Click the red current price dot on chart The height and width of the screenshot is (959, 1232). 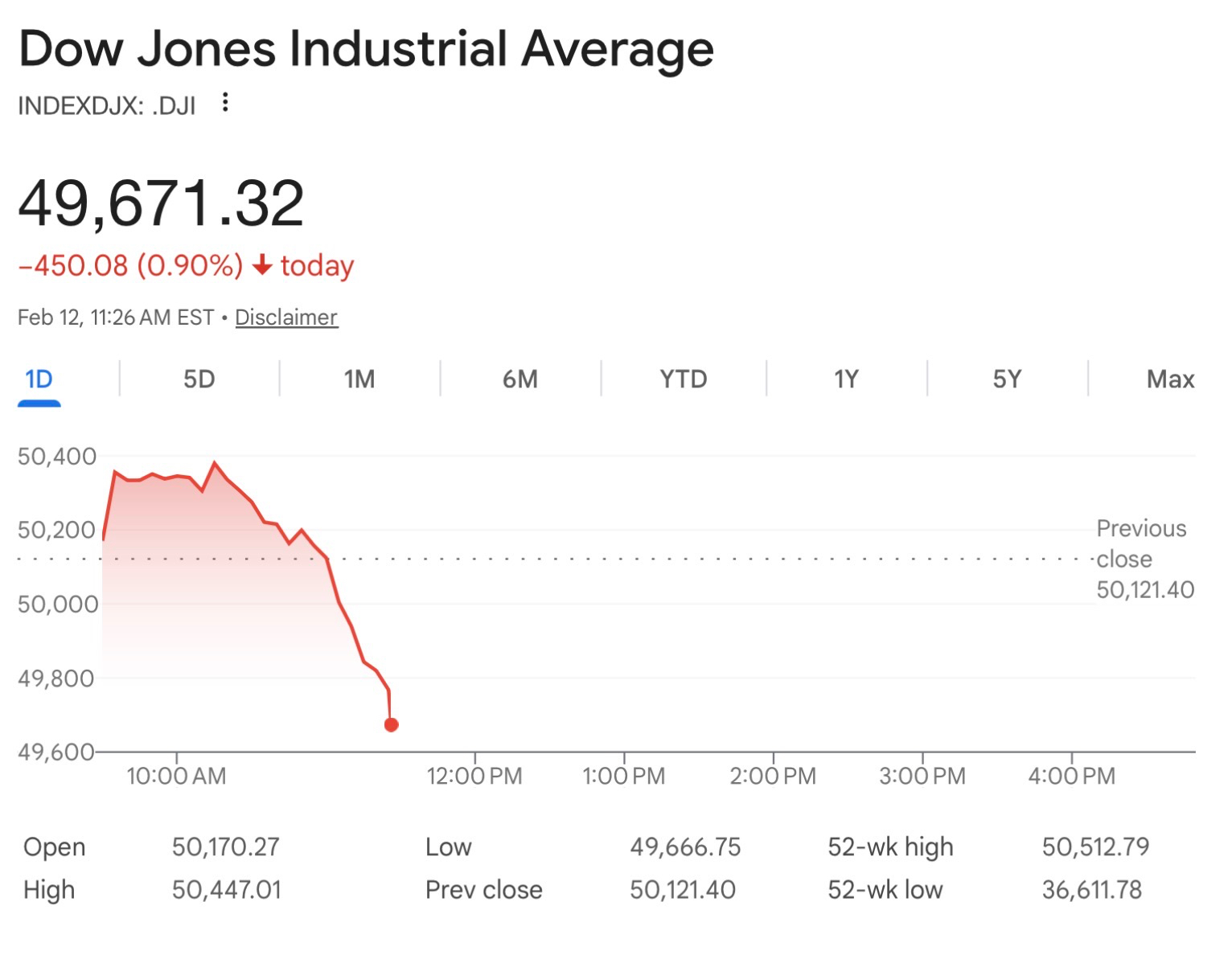pos(392,725)
